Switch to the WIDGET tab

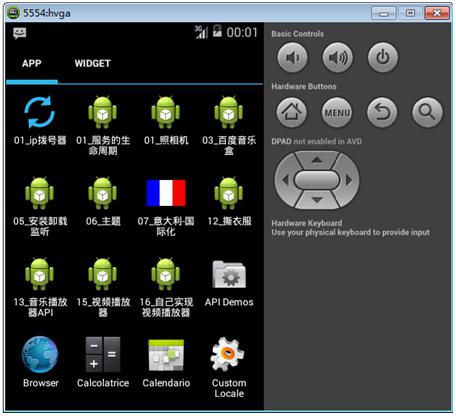pyautogui.click(x=93, y=63)
